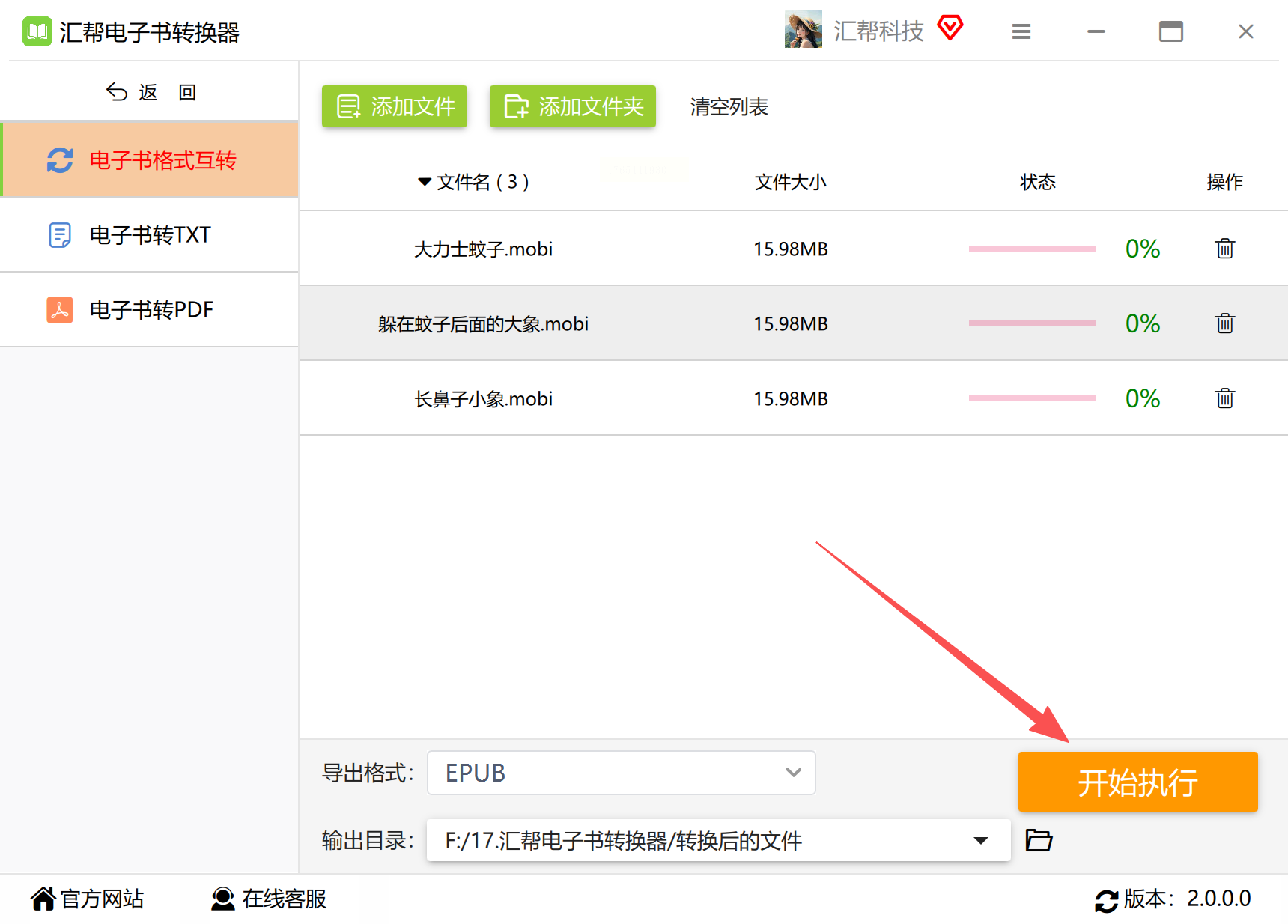Click the red VIP diamond badge icon
The height and width of the screenshot is (924, 1288).
(950, 28)
